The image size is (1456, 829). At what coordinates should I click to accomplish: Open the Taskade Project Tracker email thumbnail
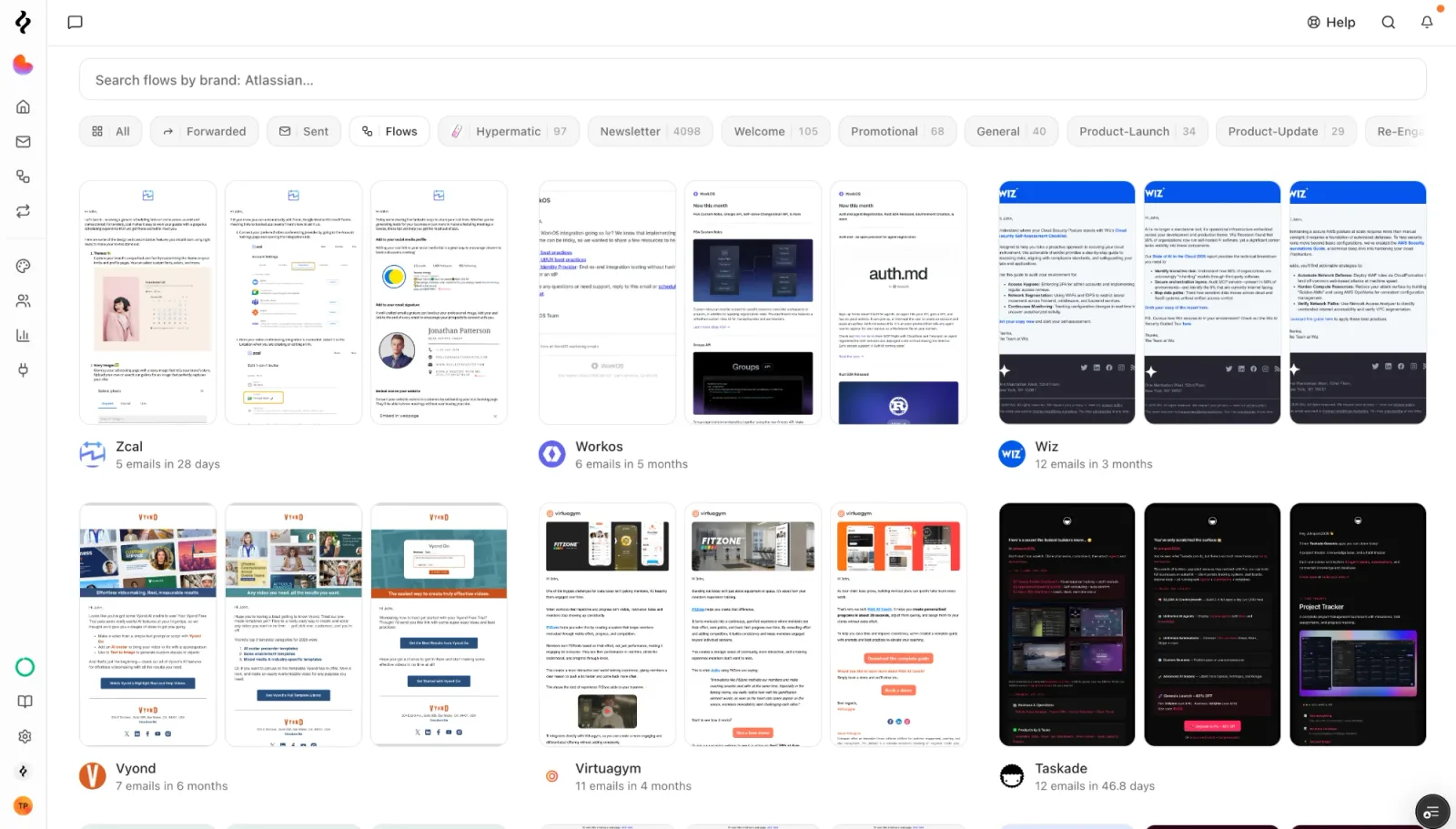pos(1358,624)
